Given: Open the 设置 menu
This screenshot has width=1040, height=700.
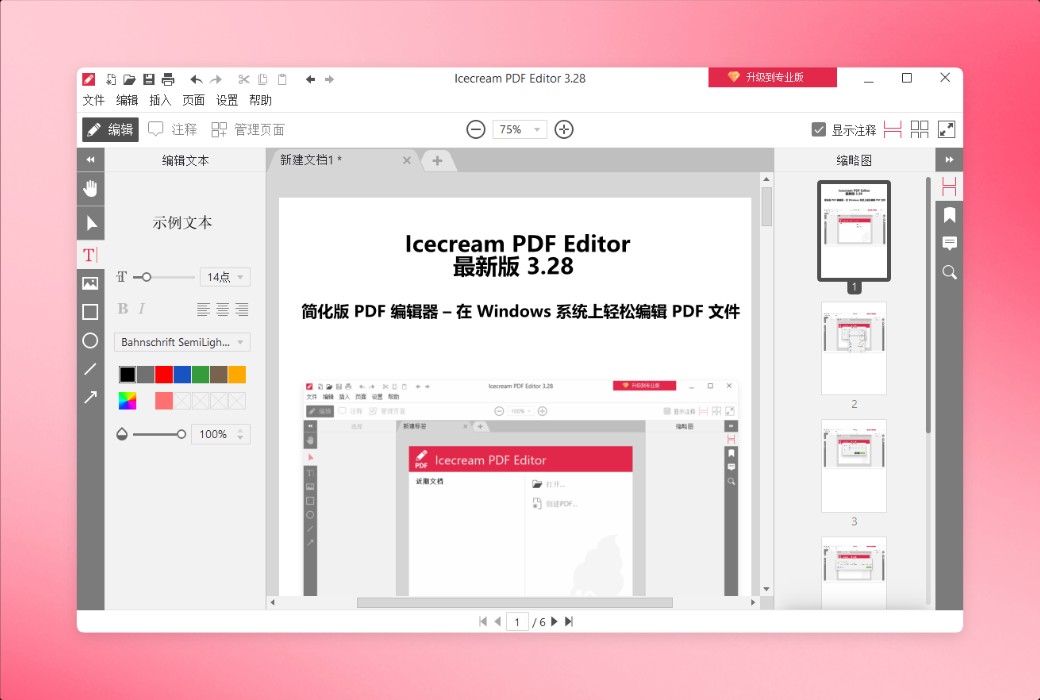Looking at the screenshot, I should point(226,100).
